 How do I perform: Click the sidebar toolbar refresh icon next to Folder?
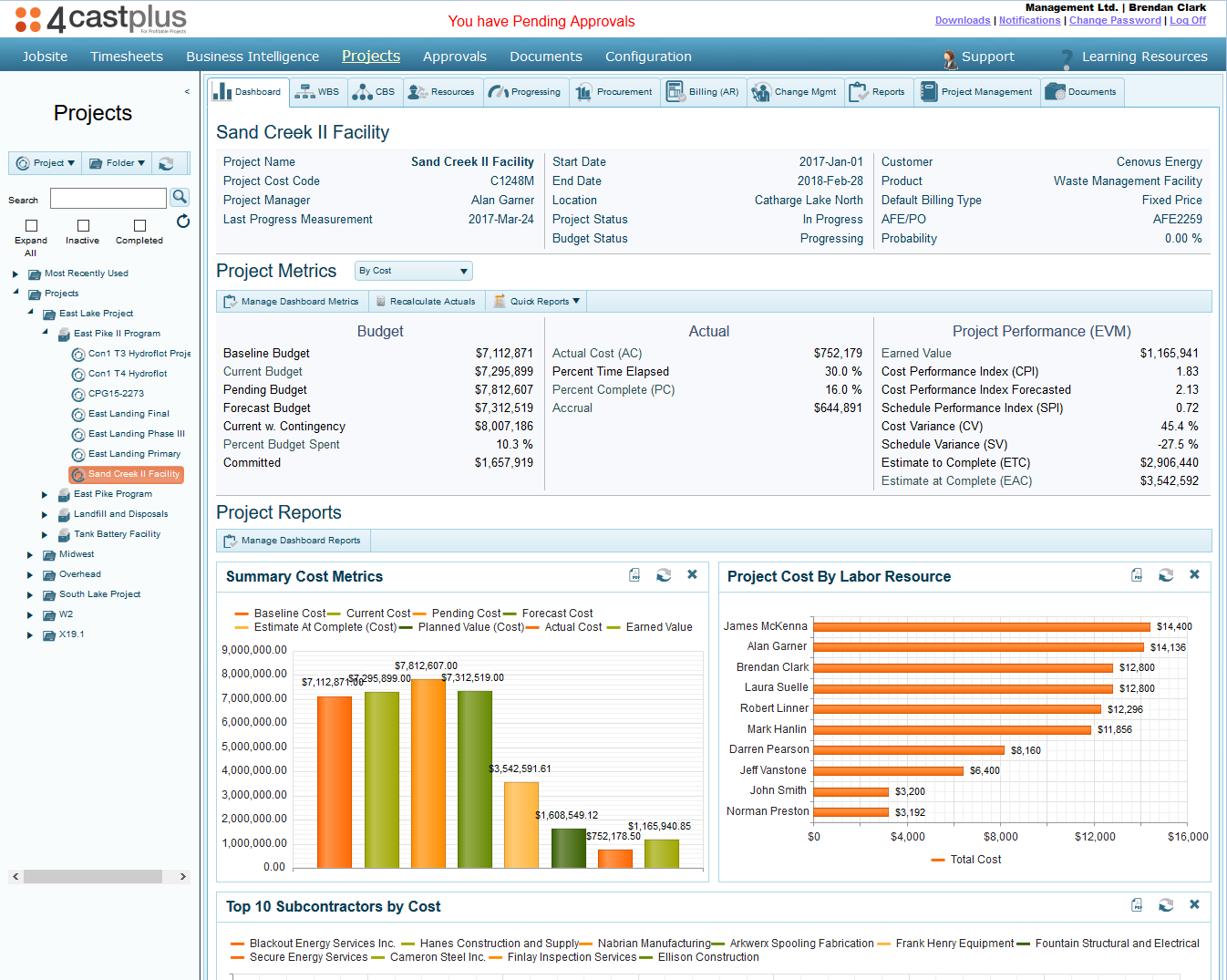(166, 164)
